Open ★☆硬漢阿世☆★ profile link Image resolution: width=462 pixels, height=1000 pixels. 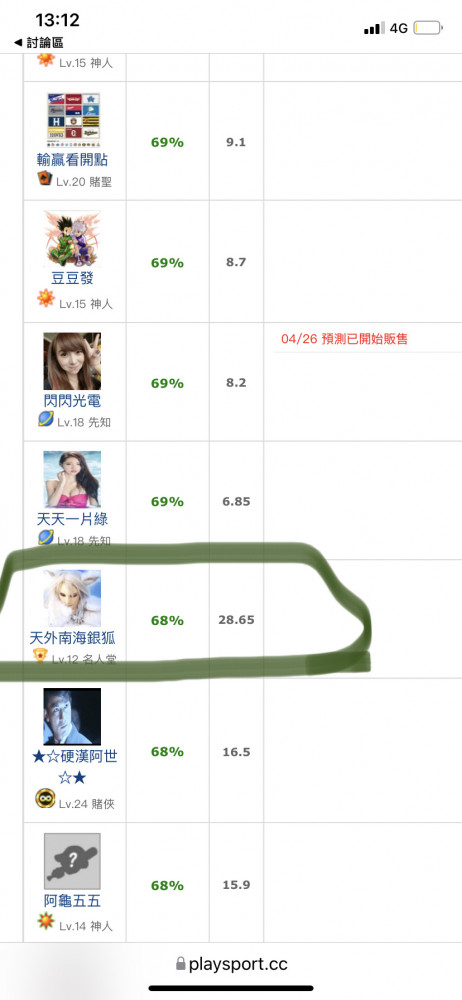(74, 767)
